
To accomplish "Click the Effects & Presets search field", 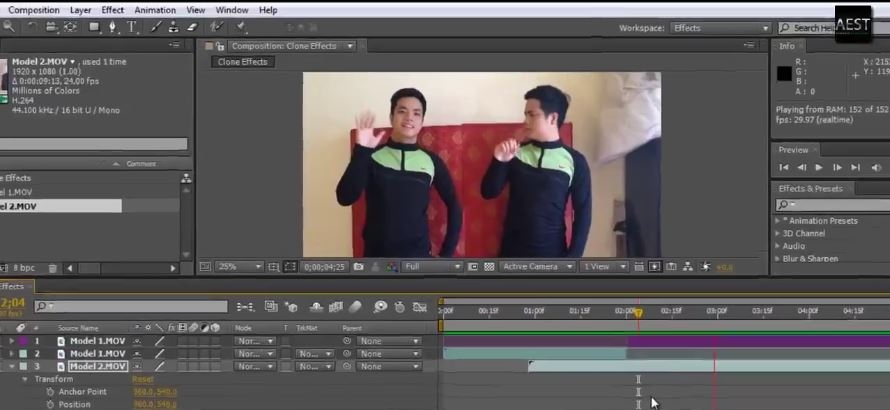I will (833, 204).
